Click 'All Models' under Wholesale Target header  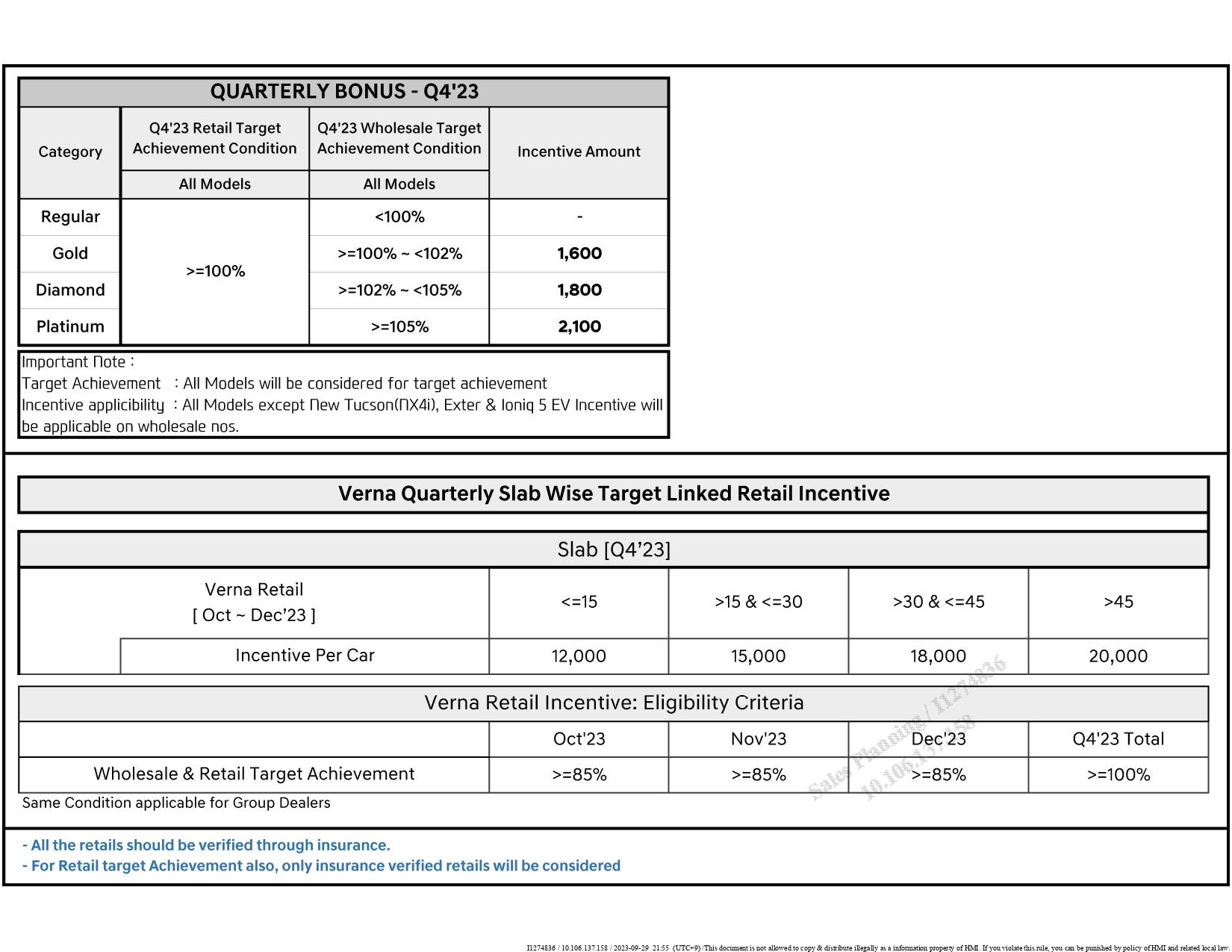(x=399, y=184)
